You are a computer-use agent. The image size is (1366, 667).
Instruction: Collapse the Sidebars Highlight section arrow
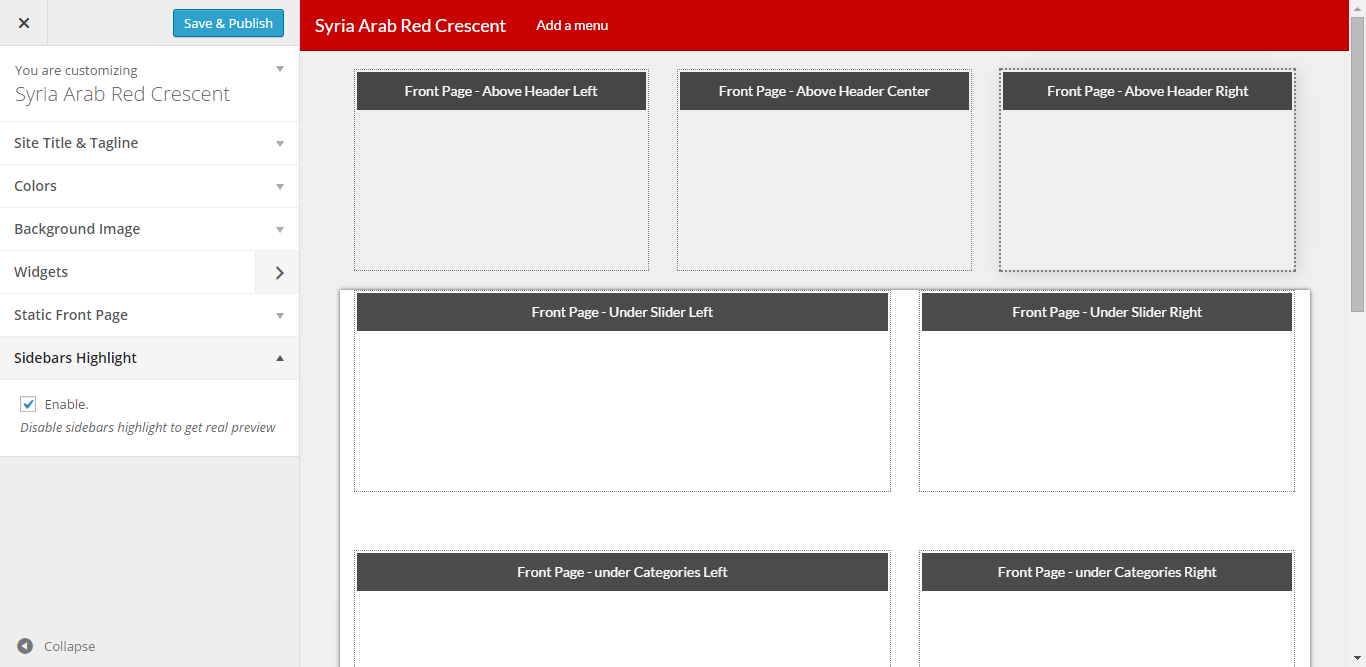tap(280, 358)
